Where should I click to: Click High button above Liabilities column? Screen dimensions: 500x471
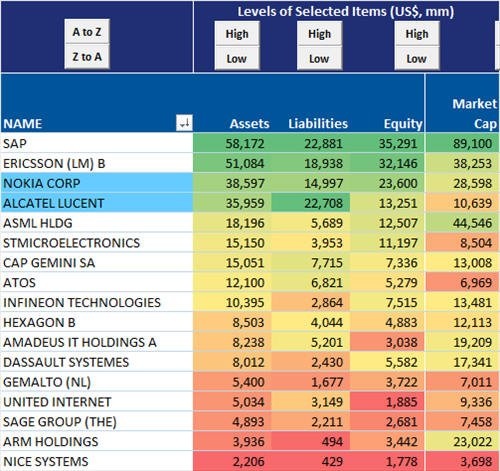point(319,34)
